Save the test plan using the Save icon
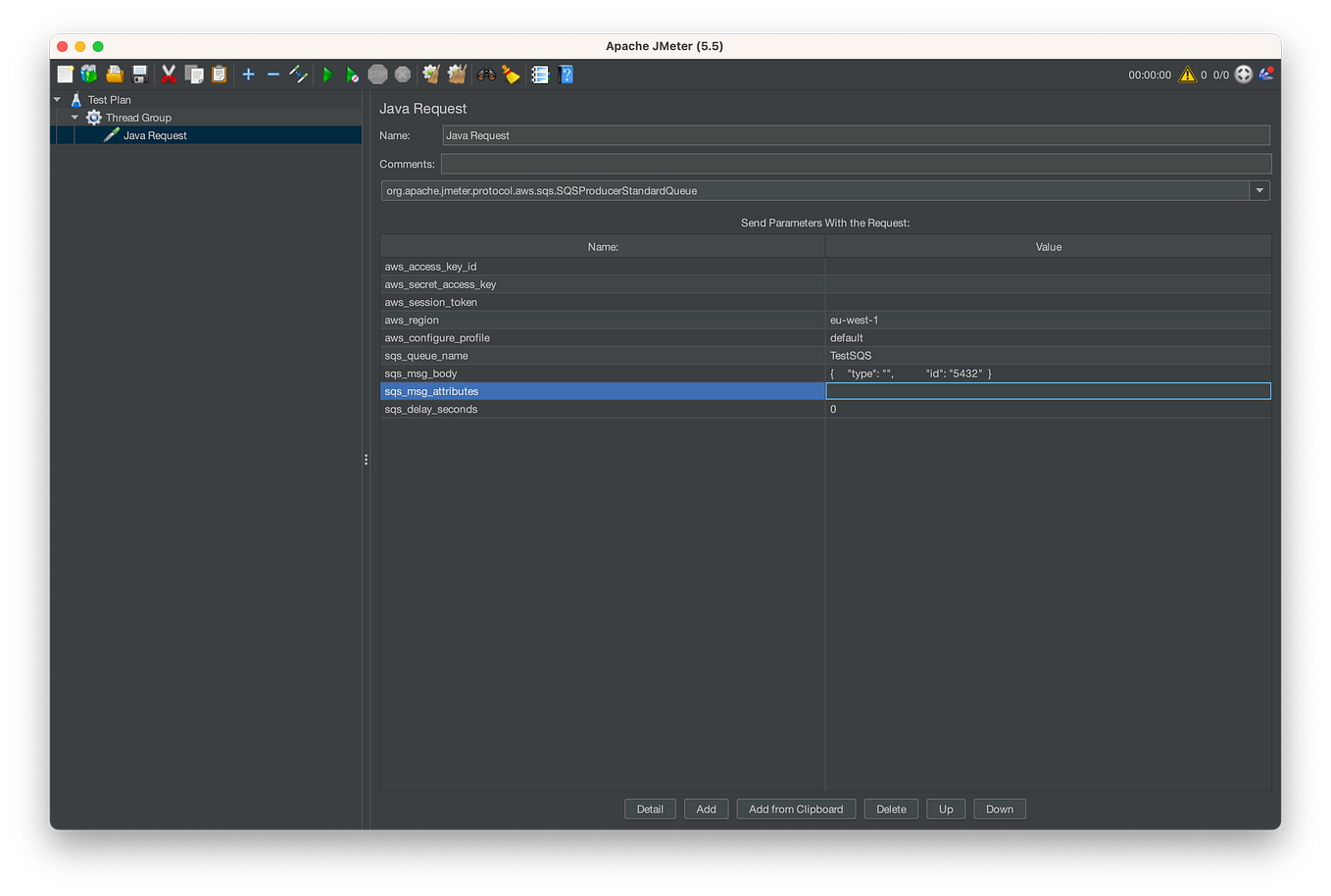 coord(138,74)
